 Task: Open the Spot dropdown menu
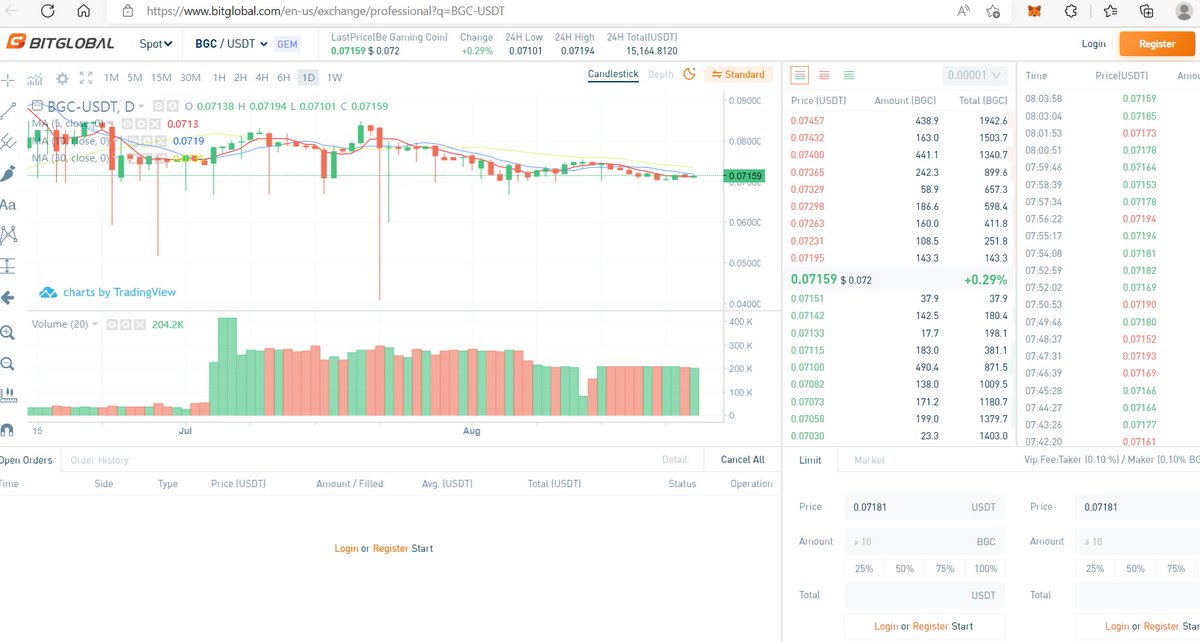tap(156, 43)
